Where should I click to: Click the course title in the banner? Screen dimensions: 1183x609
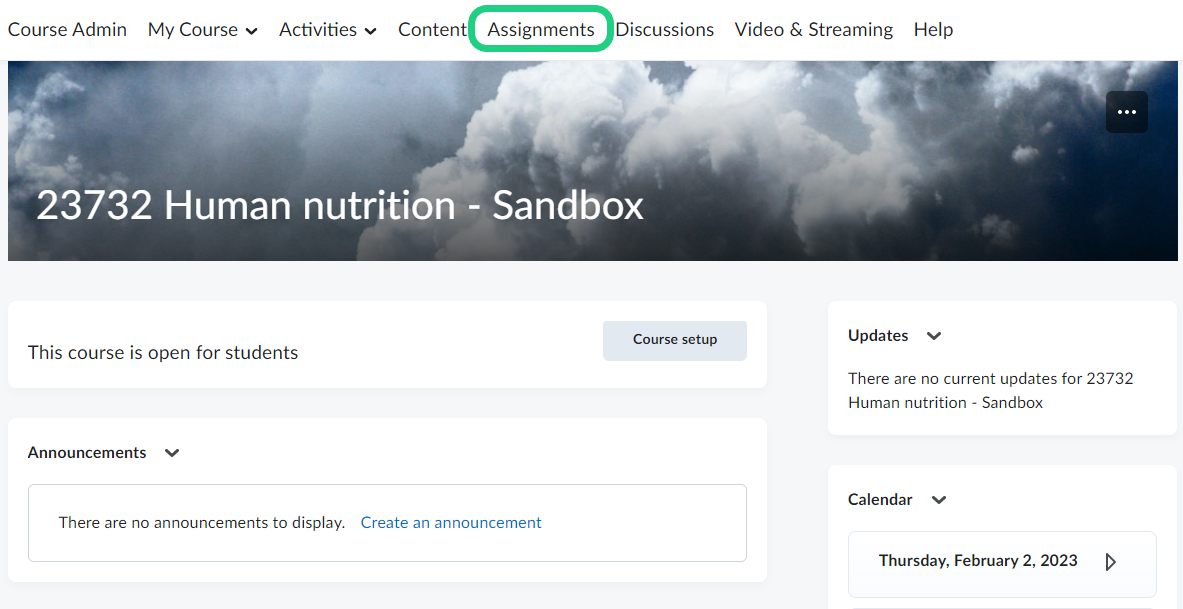(340, 206)
